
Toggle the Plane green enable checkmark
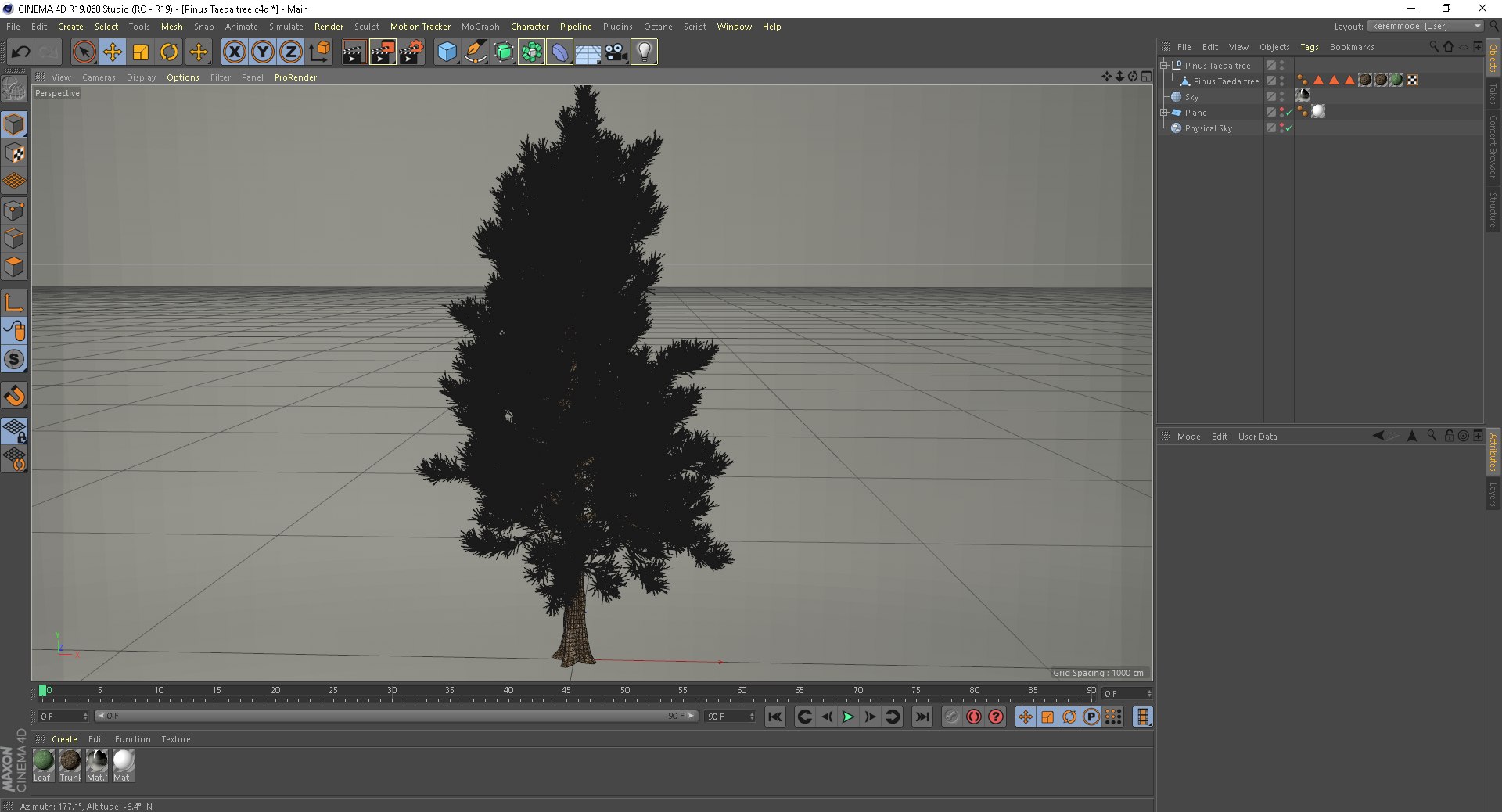tap(1288, 113)
